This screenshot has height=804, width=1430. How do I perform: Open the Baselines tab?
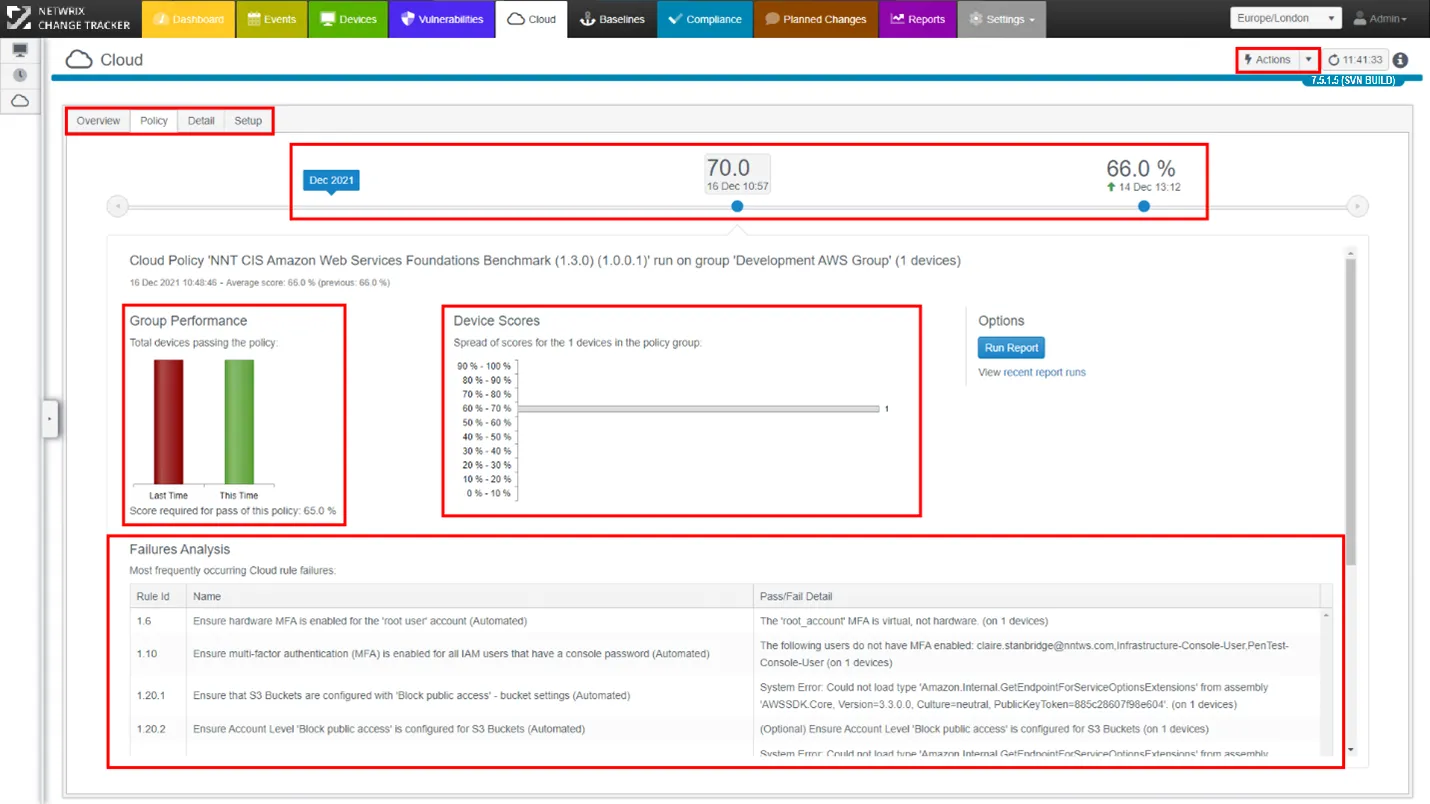click(x=612, y=19)
